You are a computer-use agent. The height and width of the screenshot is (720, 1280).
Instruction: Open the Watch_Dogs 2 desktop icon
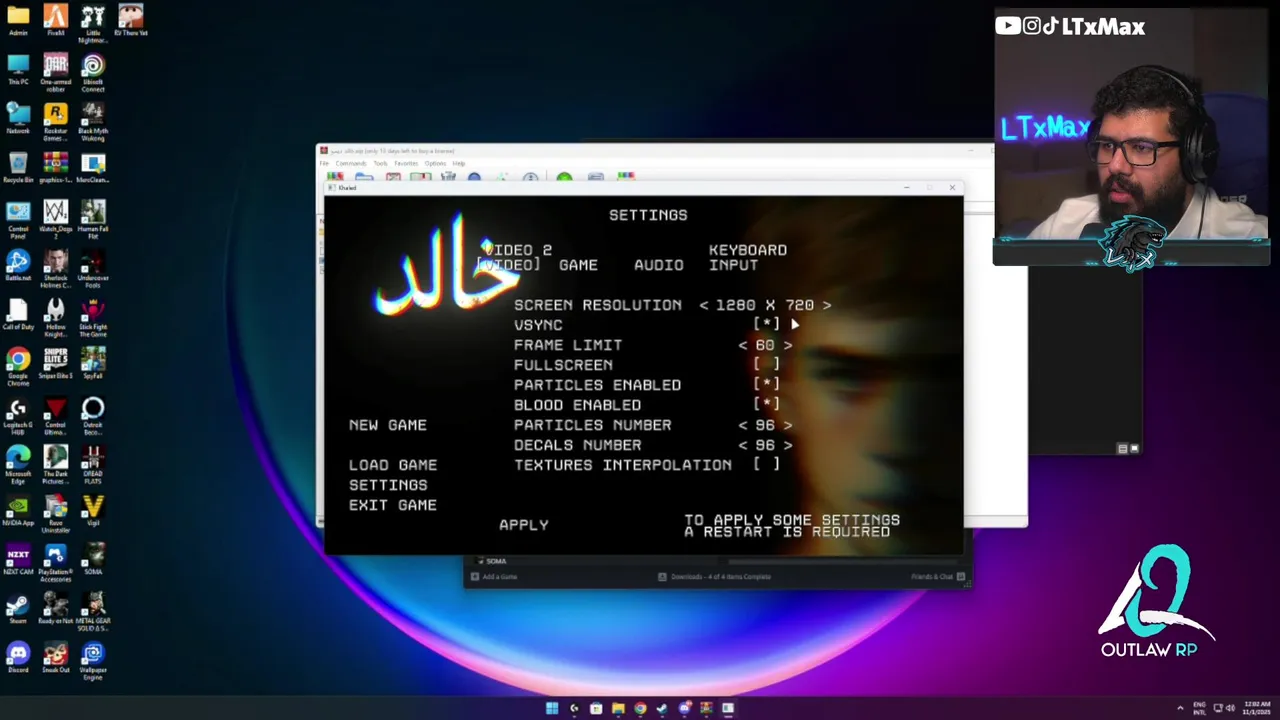tap(55, 220)
